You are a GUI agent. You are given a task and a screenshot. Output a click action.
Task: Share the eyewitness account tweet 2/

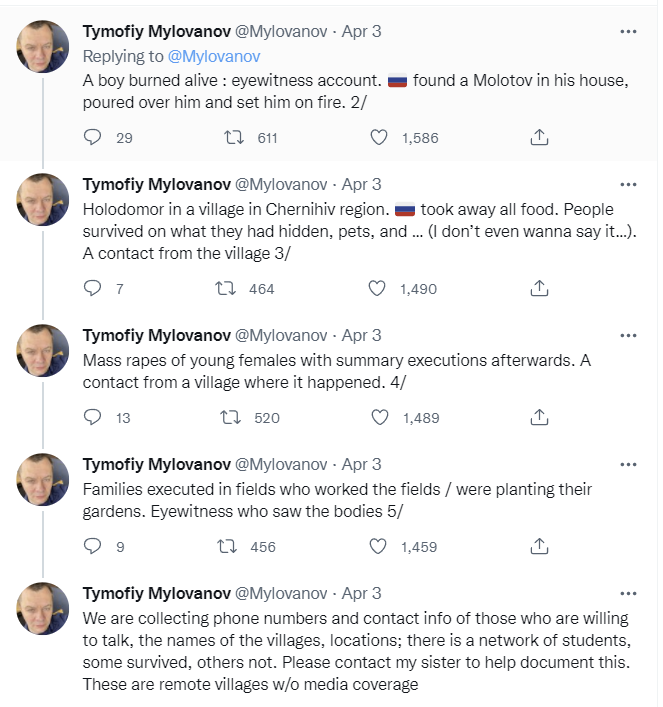point(538,138)
